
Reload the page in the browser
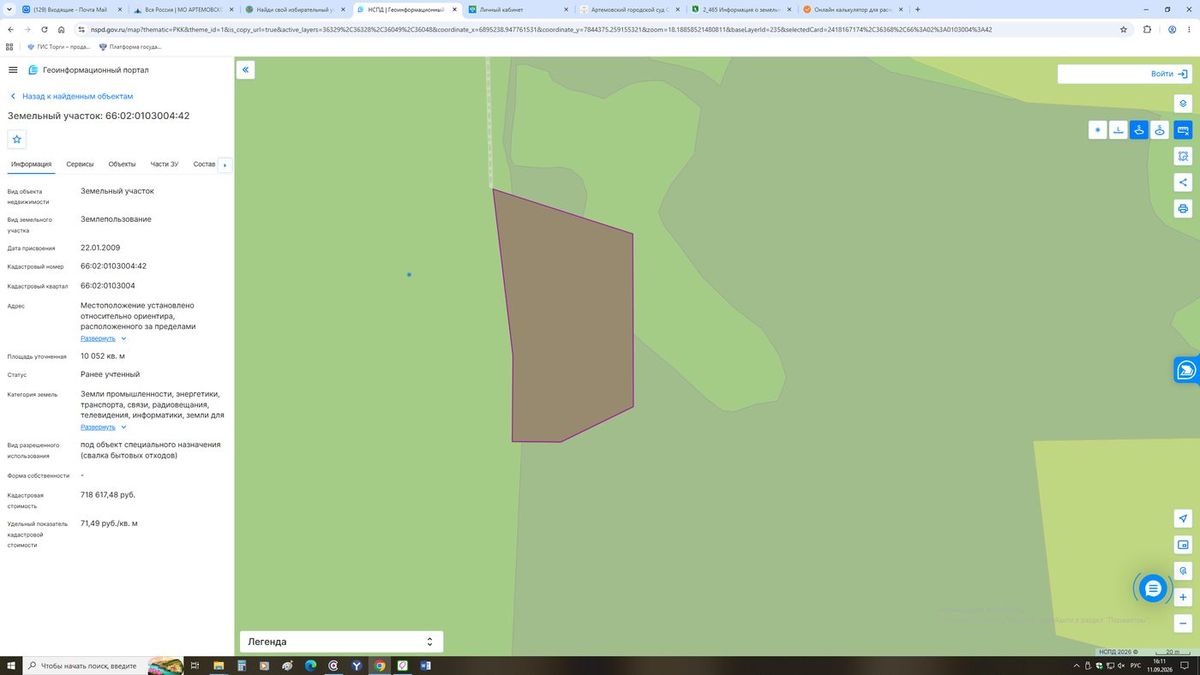coord(44,29)
